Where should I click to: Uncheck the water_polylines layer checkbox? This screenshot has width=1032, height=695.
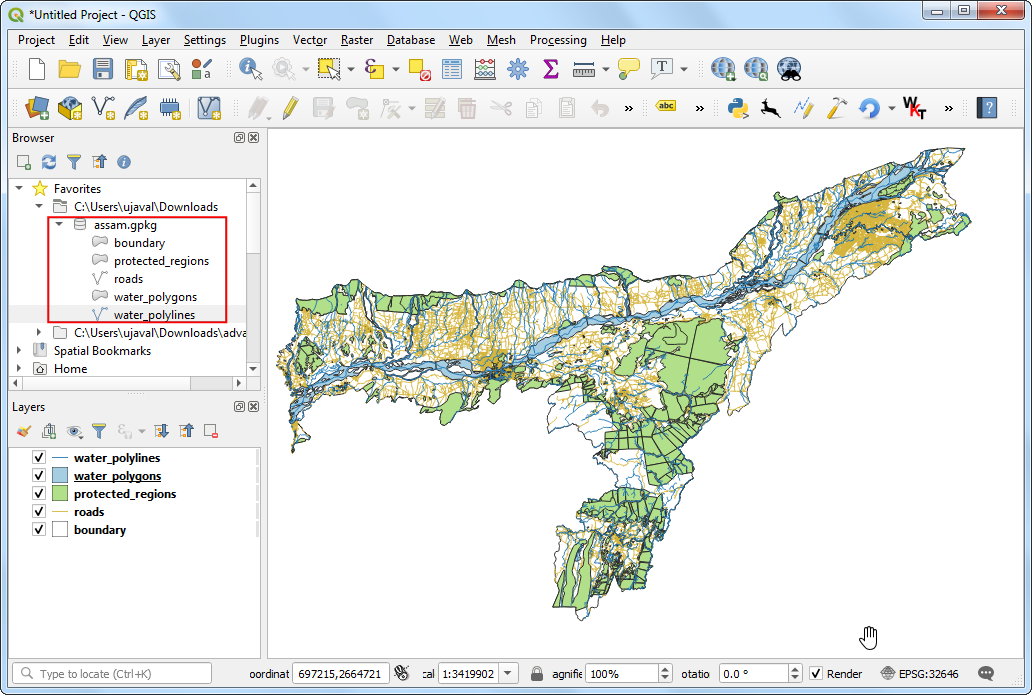coord(39,458)
